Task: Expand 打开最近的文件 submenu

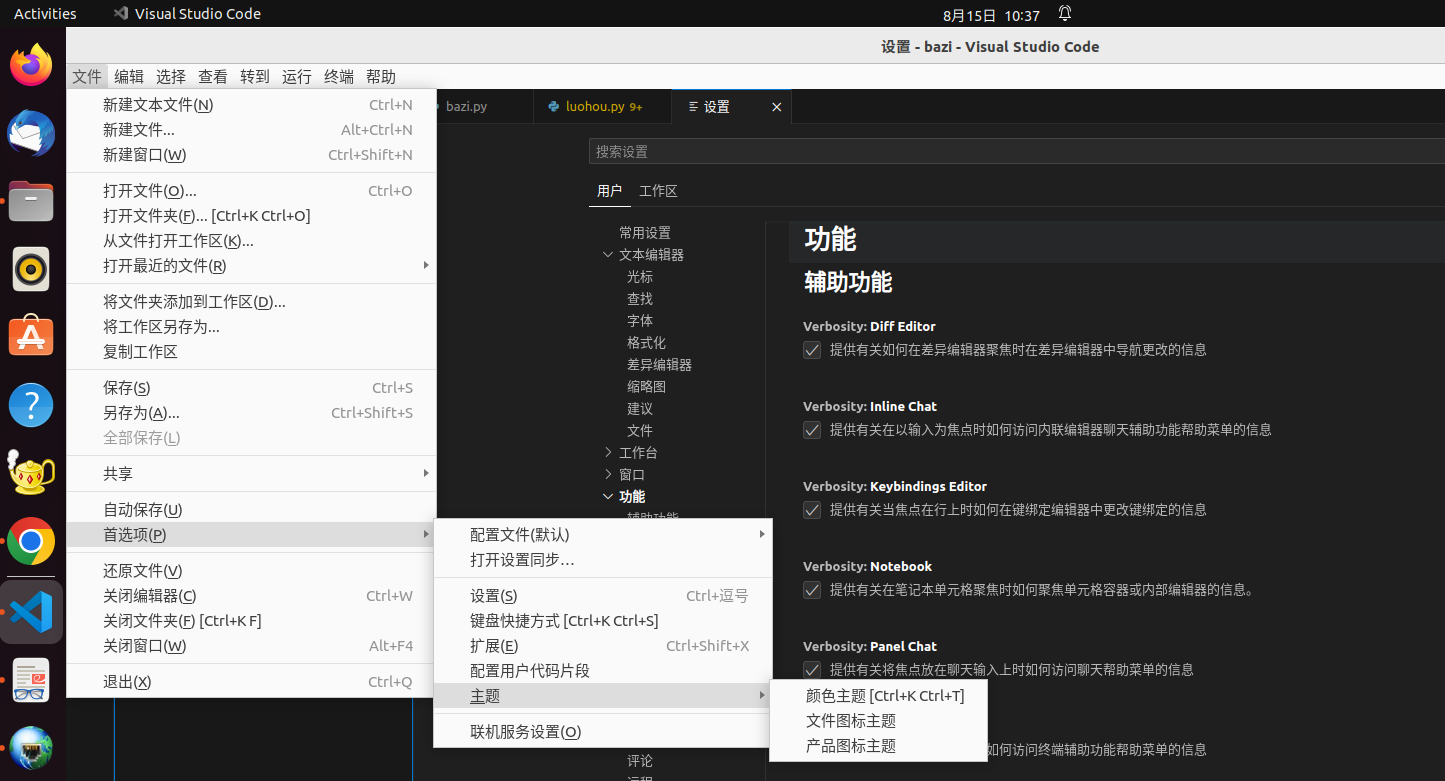Action: coord(251,266)
